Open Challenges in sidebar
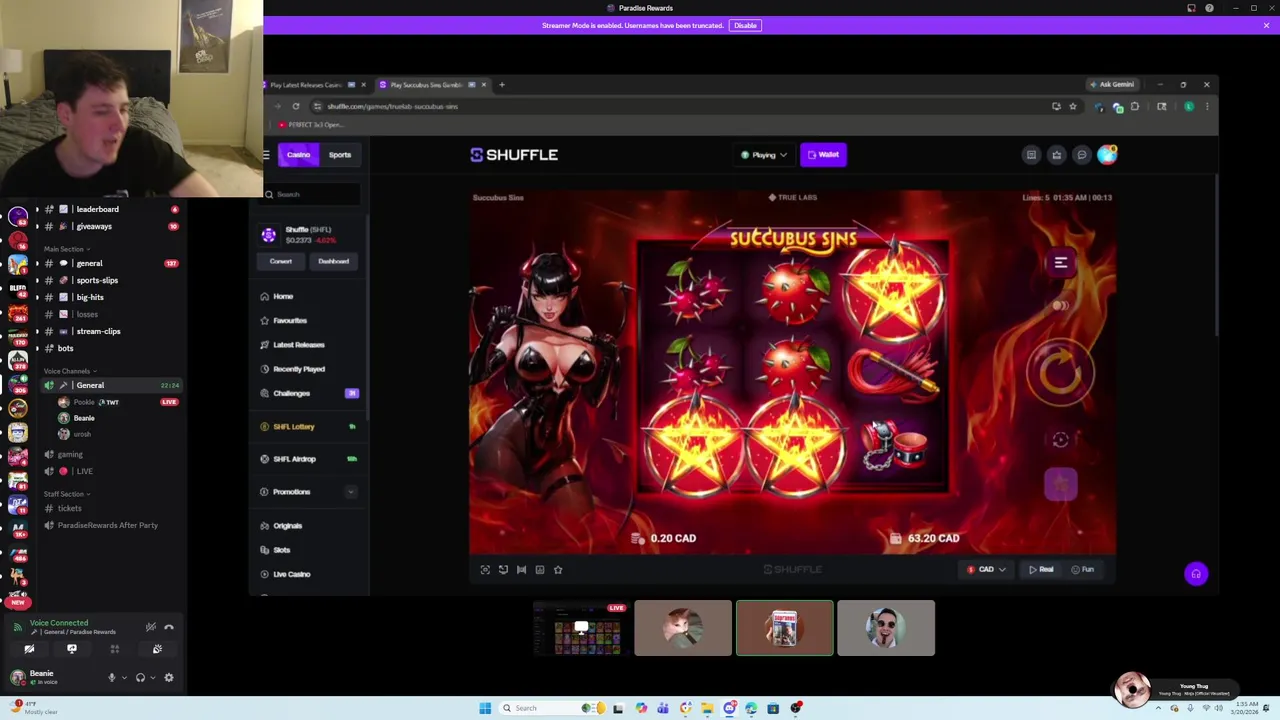 pyautogui.click(x=291, y=394)
